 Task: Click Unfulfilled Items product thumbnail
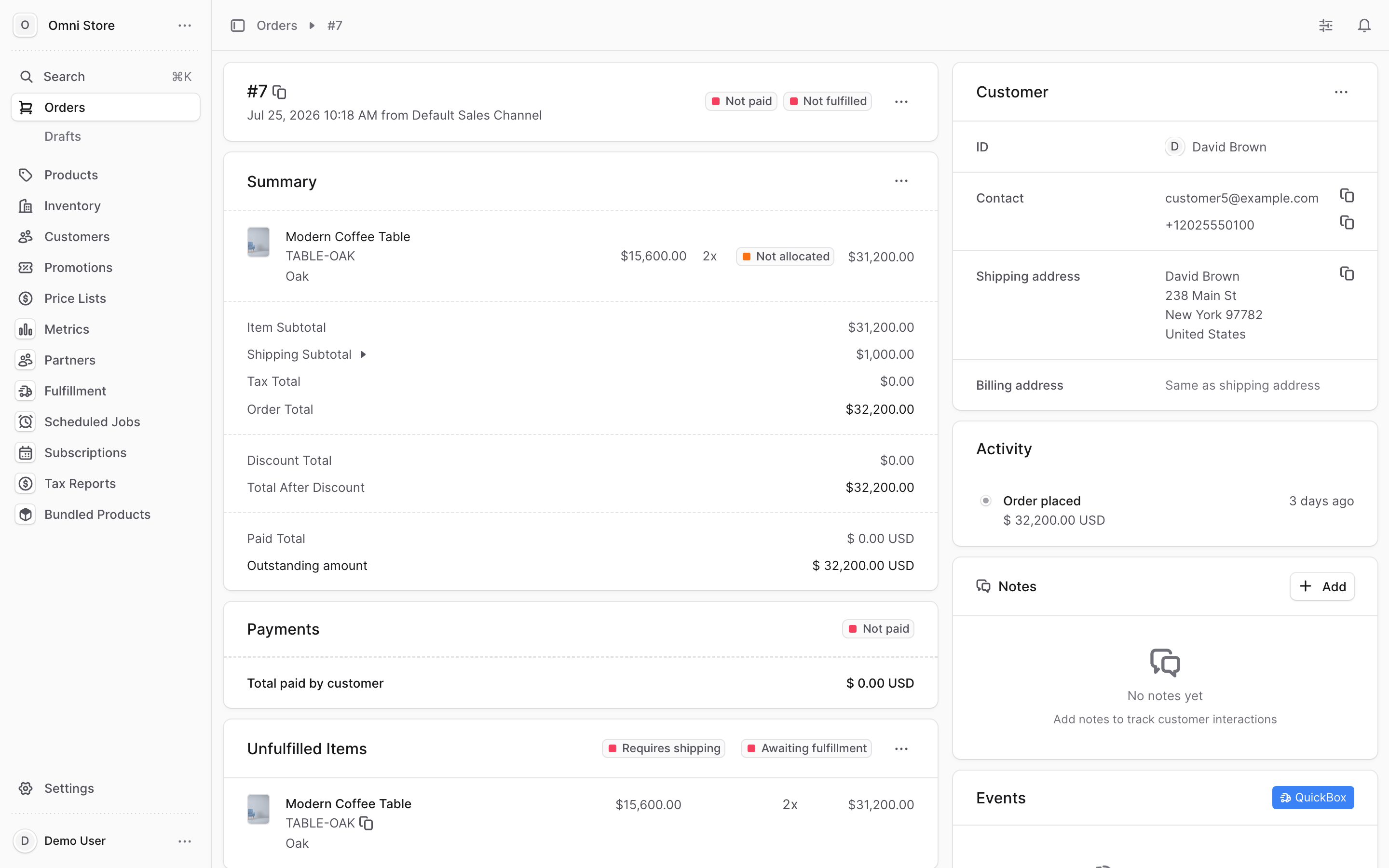(x=259, y=809)
